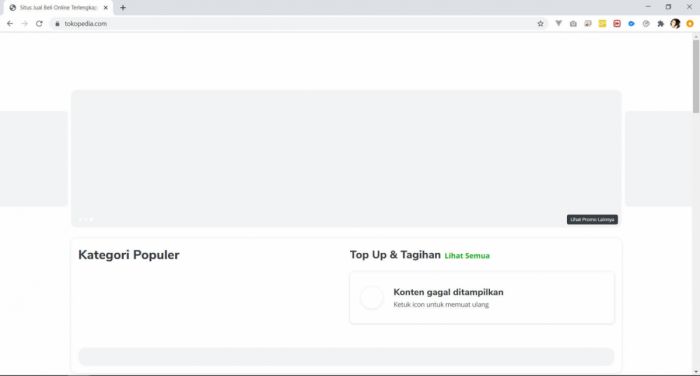Click the vertical page scrollbar thumb
700x376 pixels.
coord(696,76)
